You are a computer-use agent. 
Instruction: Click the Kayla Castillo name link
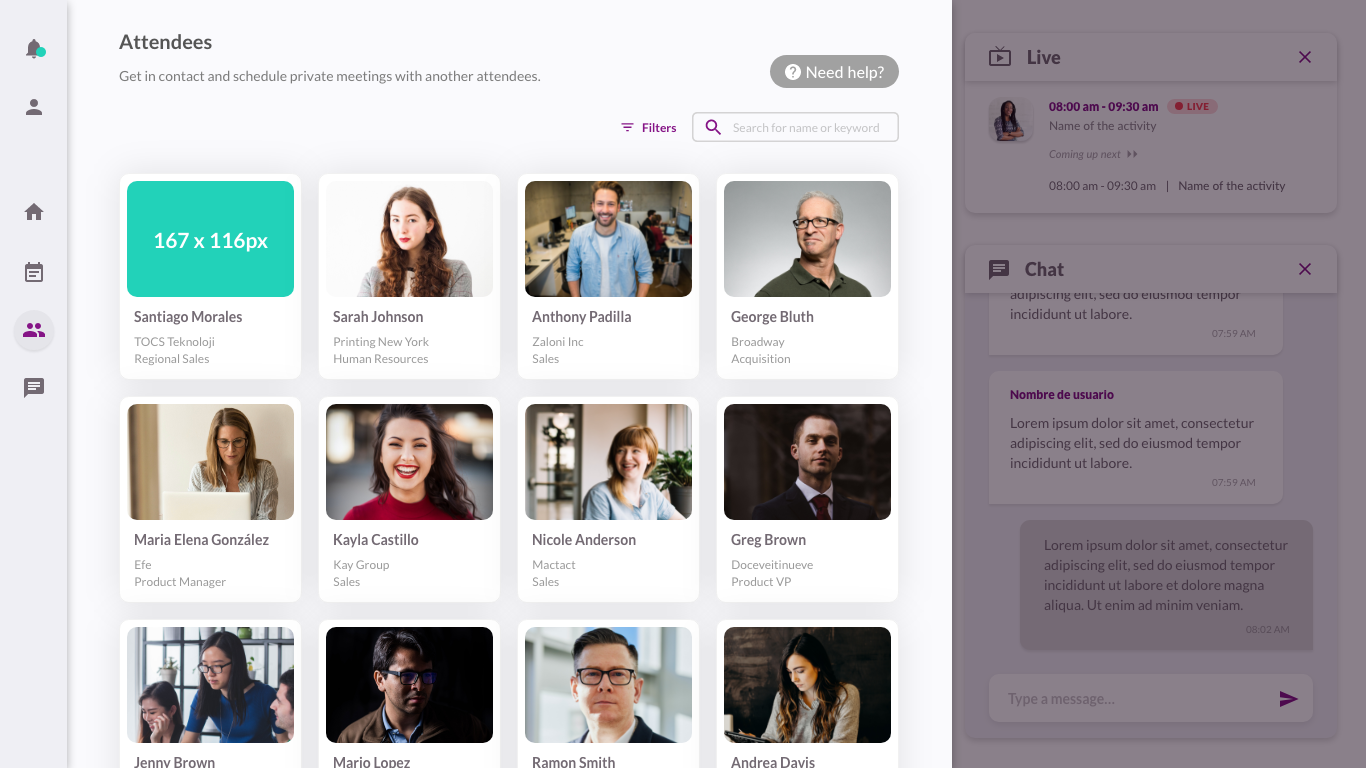(376, 540)
